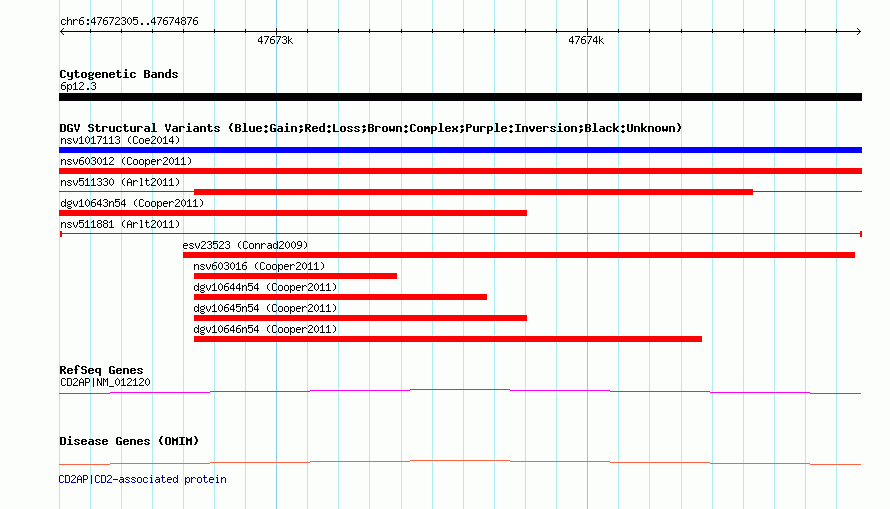Screen dimensions: 890x509
Task: Select the RefSeq Genes track heading
Action: click(101, 370)
